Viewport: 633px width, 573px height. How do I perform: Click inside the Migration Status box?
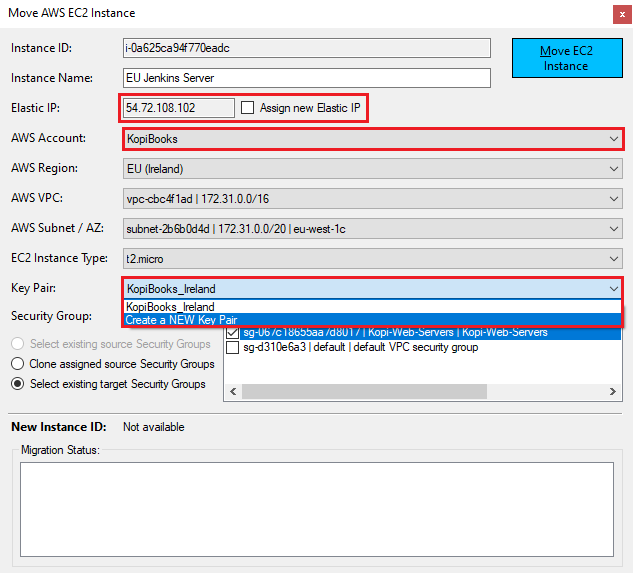317,509
